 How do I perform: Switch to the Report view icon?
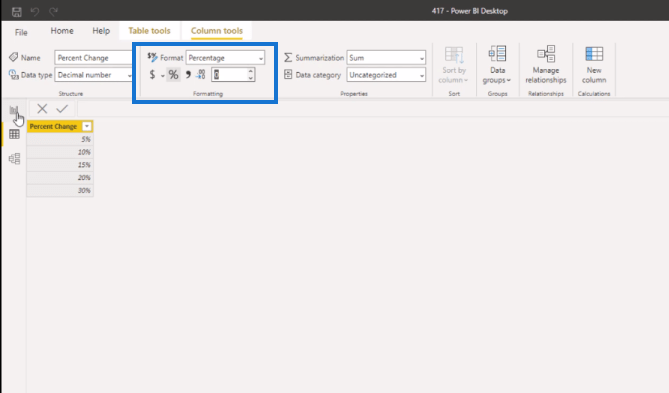click(x=14, y=111)
